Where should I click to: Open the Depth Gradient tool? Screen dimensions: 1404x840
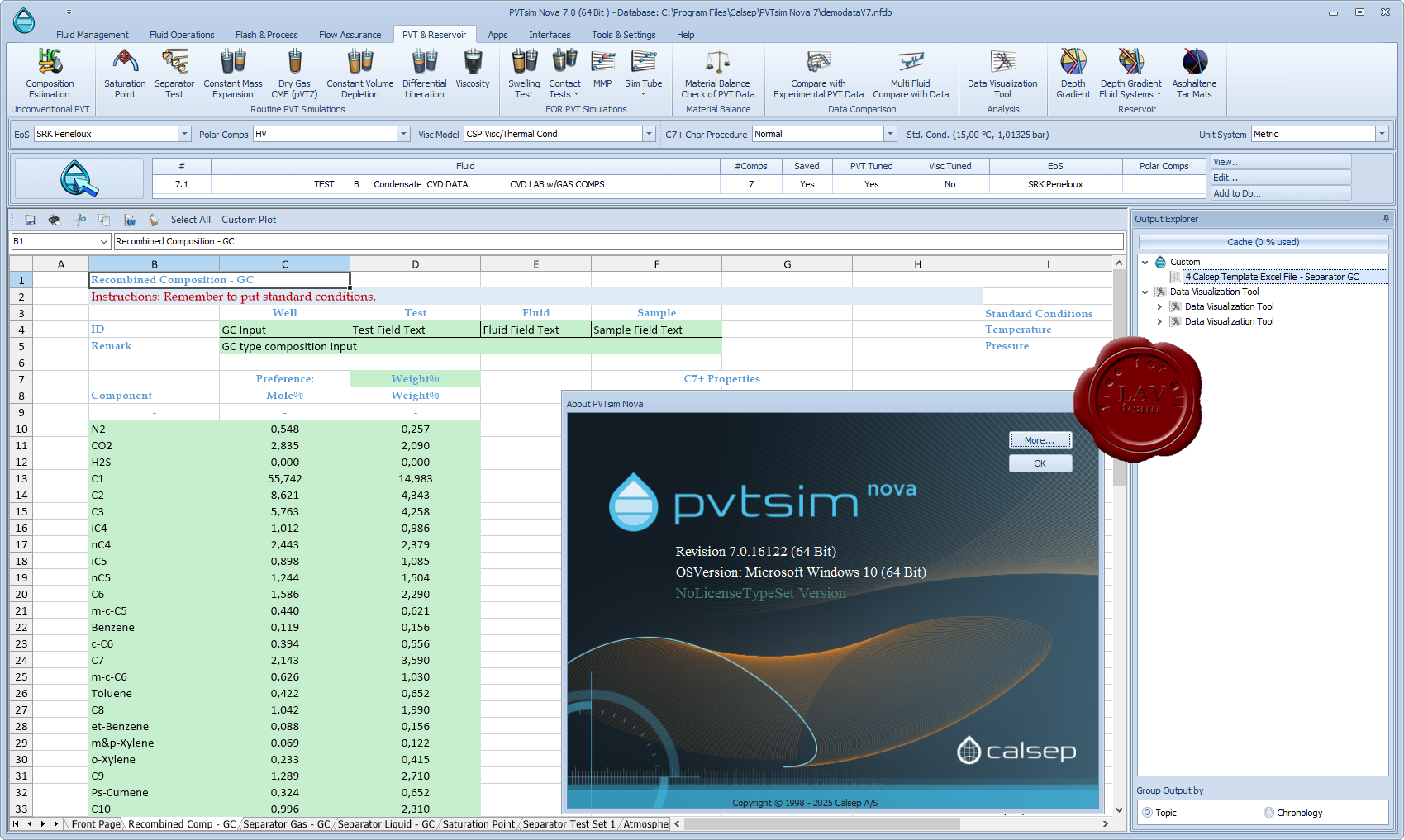click(1073, 73)
